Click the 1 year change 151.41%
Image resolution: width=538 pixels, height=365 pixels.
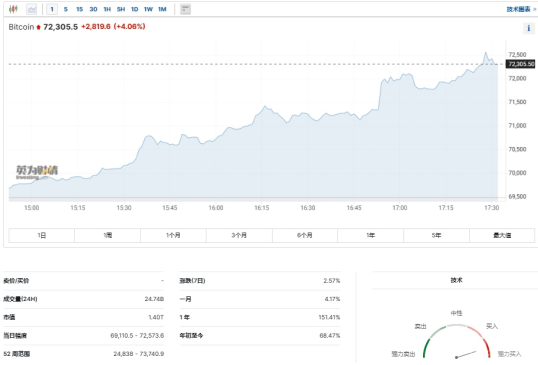(x=329, y=317)
